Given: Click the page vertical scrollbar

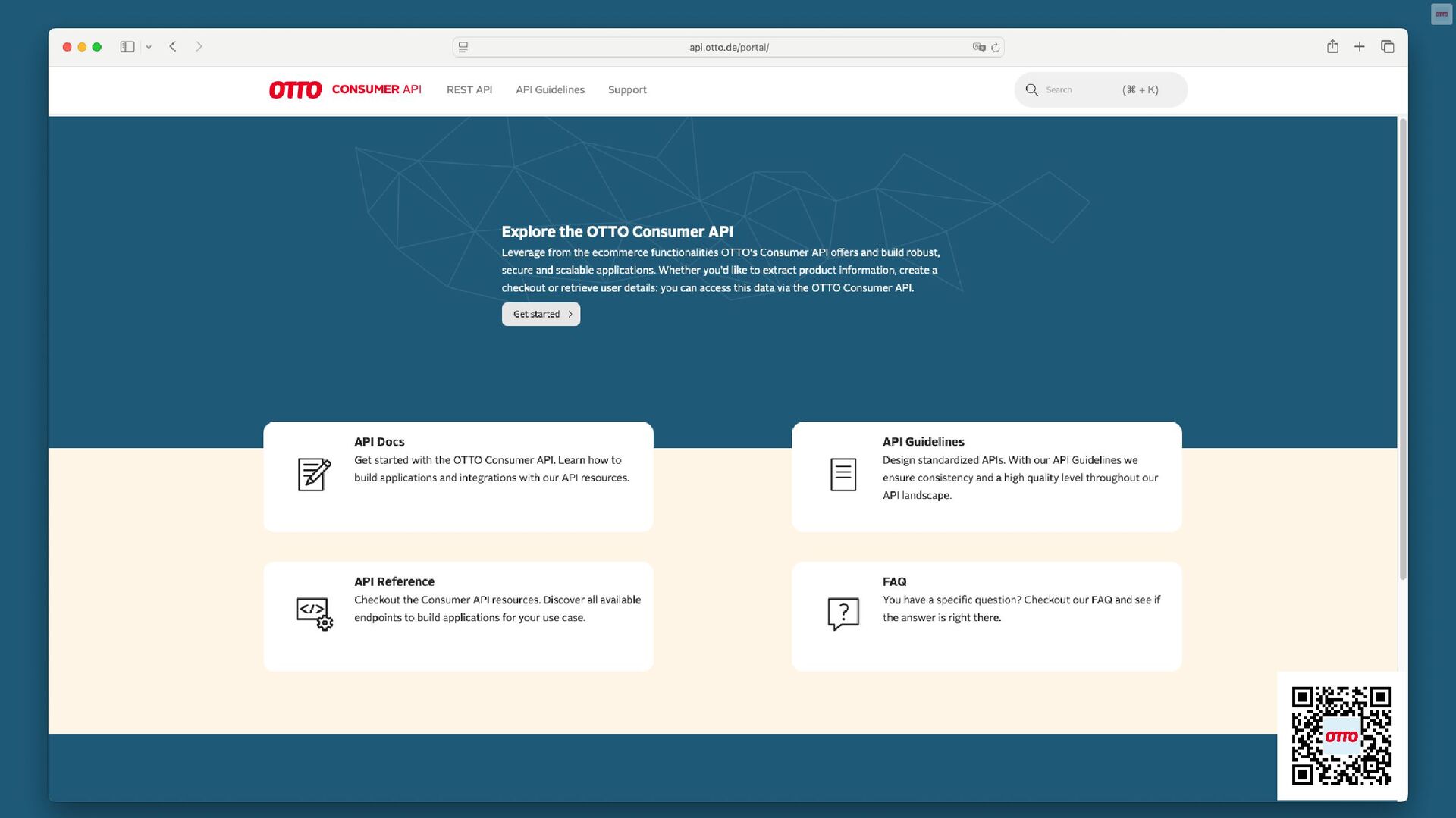Looking at the screenshot, I should 1402,349.
